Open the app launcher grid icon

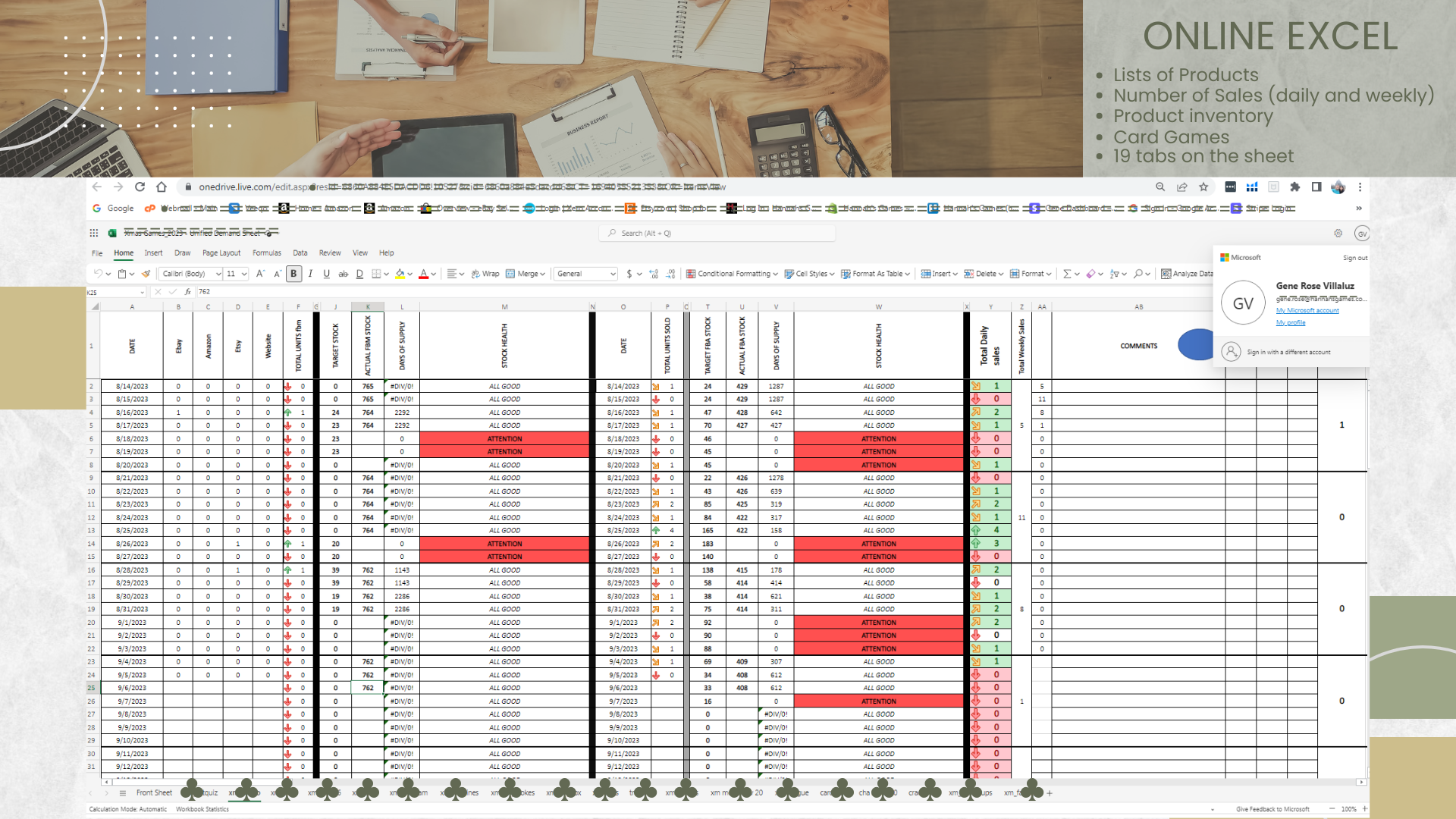[x=94, y=234]
